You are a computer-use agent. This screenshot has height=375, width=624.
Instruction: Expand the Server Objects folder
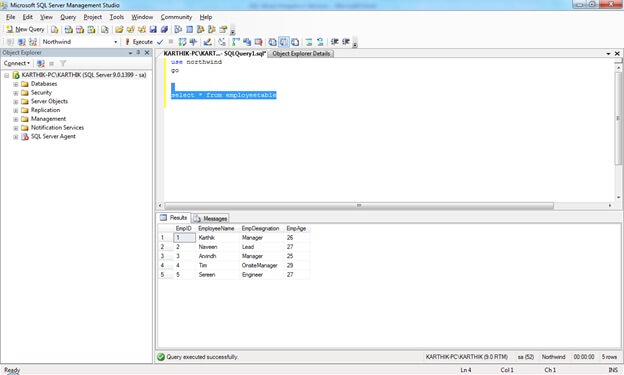[x=16, y=102]
